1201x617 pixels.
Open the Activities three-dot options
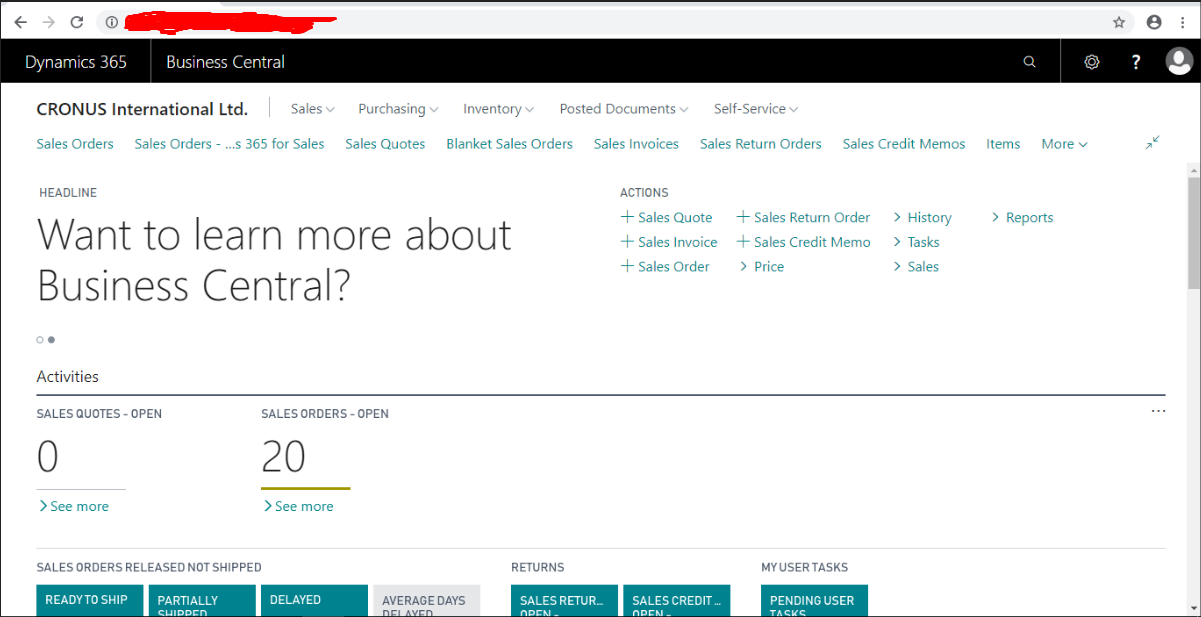click(1158, 411)
